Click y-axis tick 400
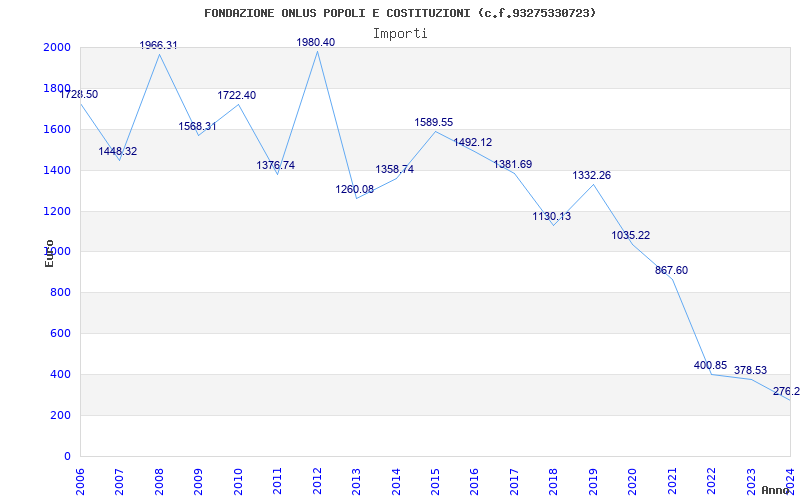The height and width of the screenshot is (500, 800). [x=61, y=374]
